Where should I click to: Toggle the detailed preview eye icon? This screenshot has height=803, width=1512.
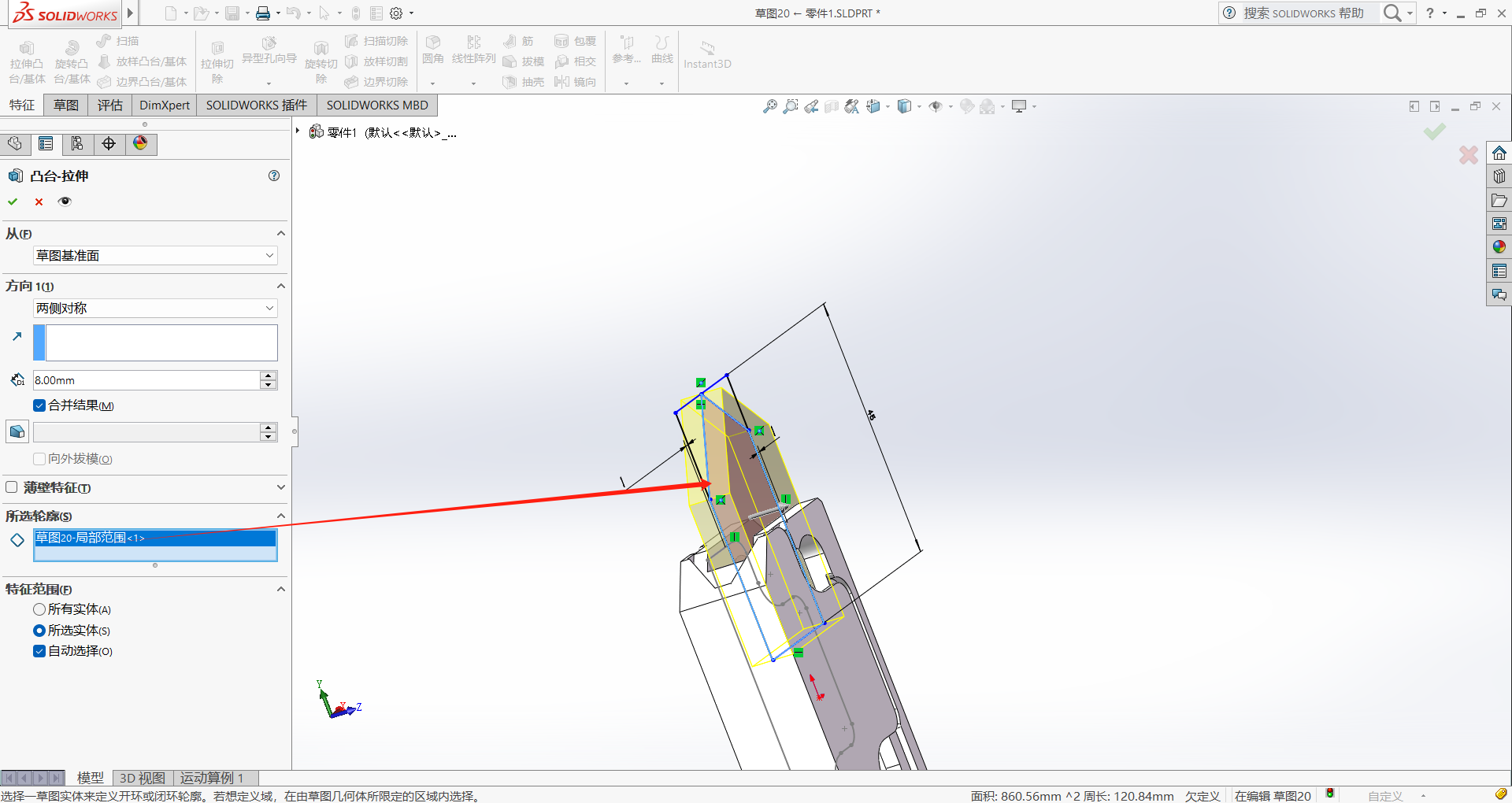(65, 202)
